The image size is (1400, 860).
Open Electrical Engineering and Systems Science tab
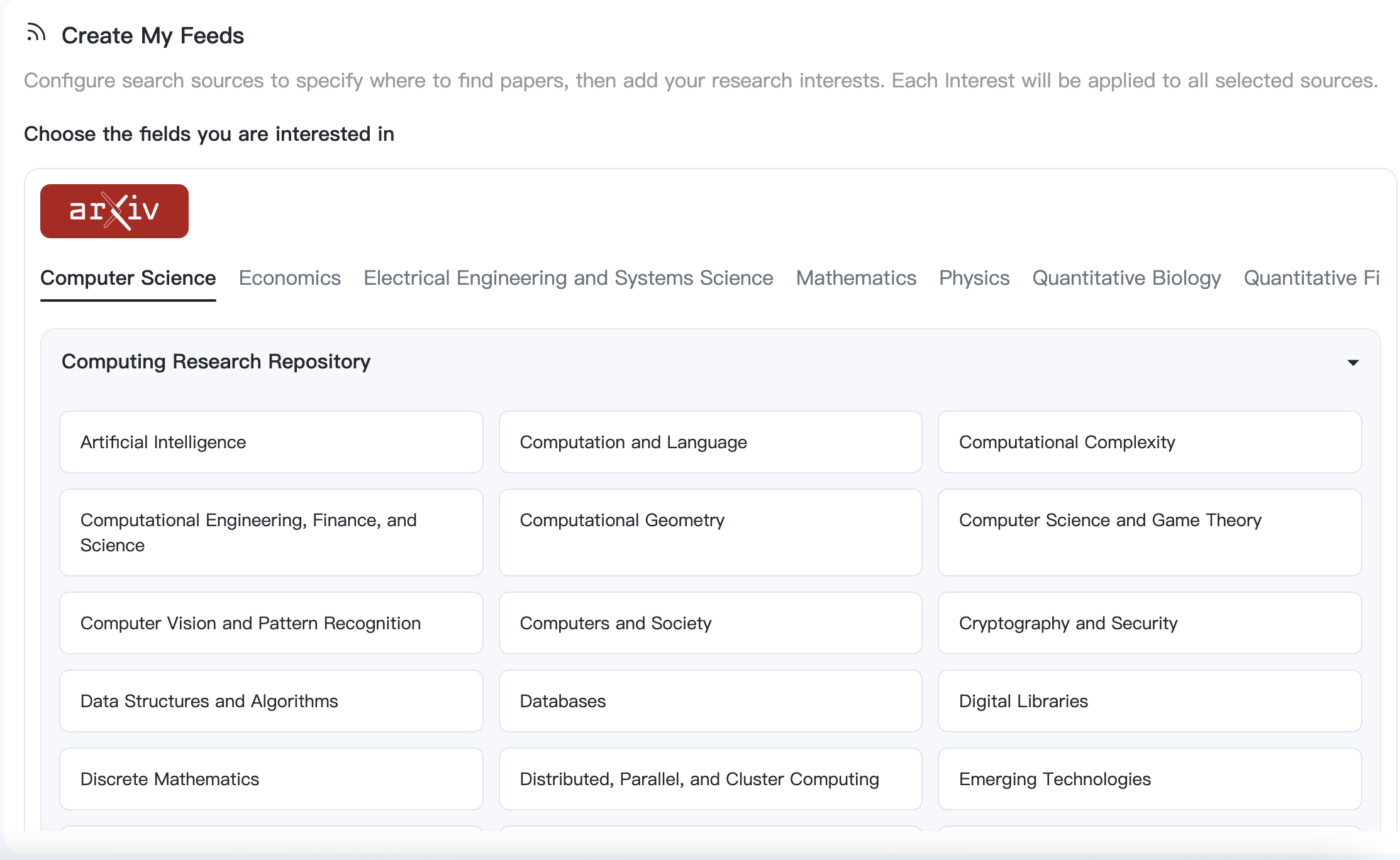568,278
